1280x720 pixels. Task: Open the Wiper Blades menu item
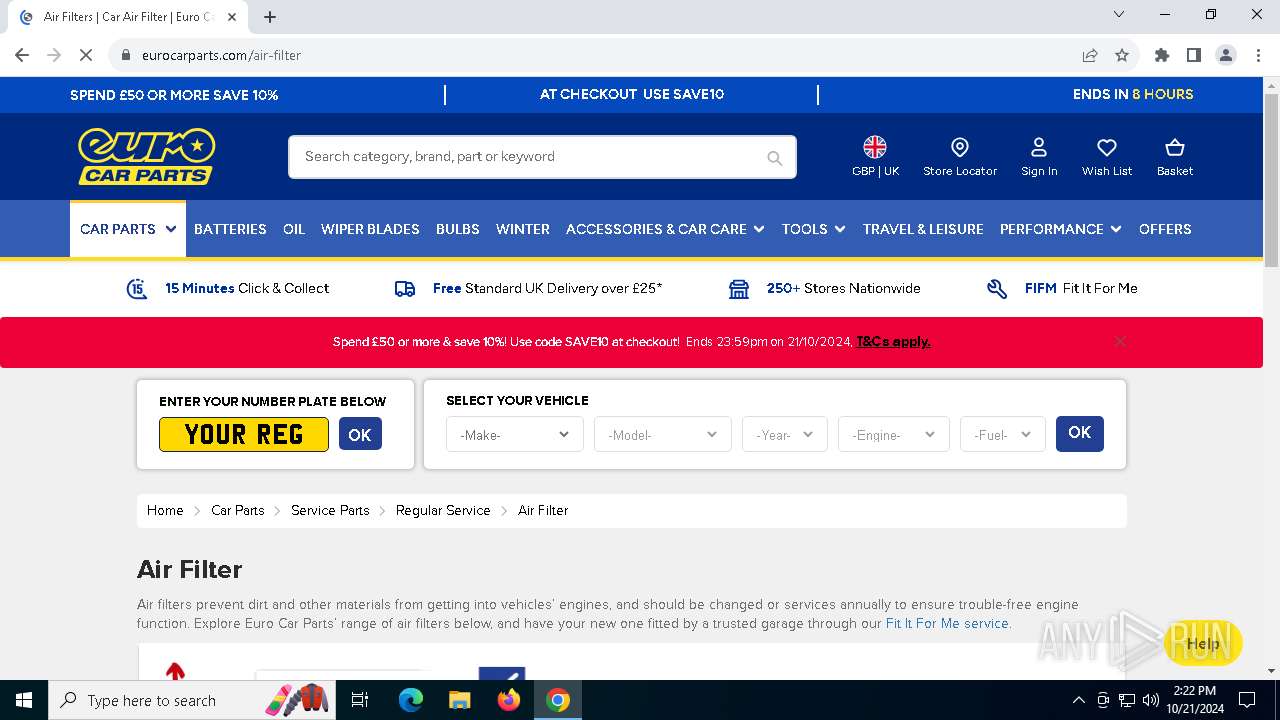pos(370,229)
